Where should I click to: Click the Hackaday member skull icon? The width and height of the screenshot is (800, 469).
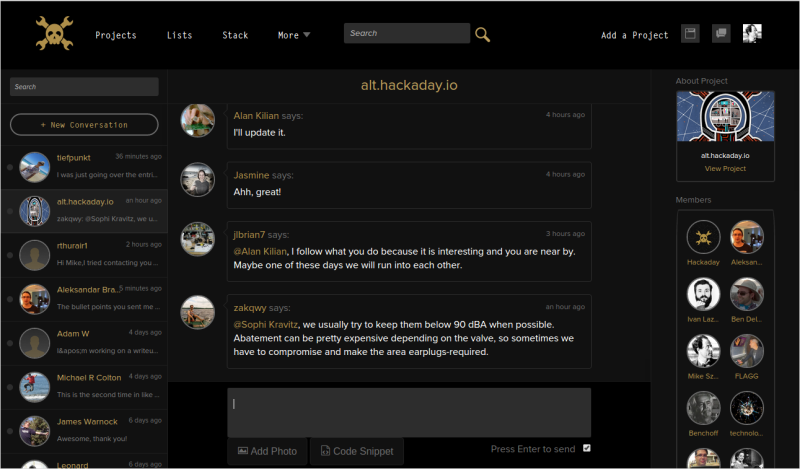[704, 237]
